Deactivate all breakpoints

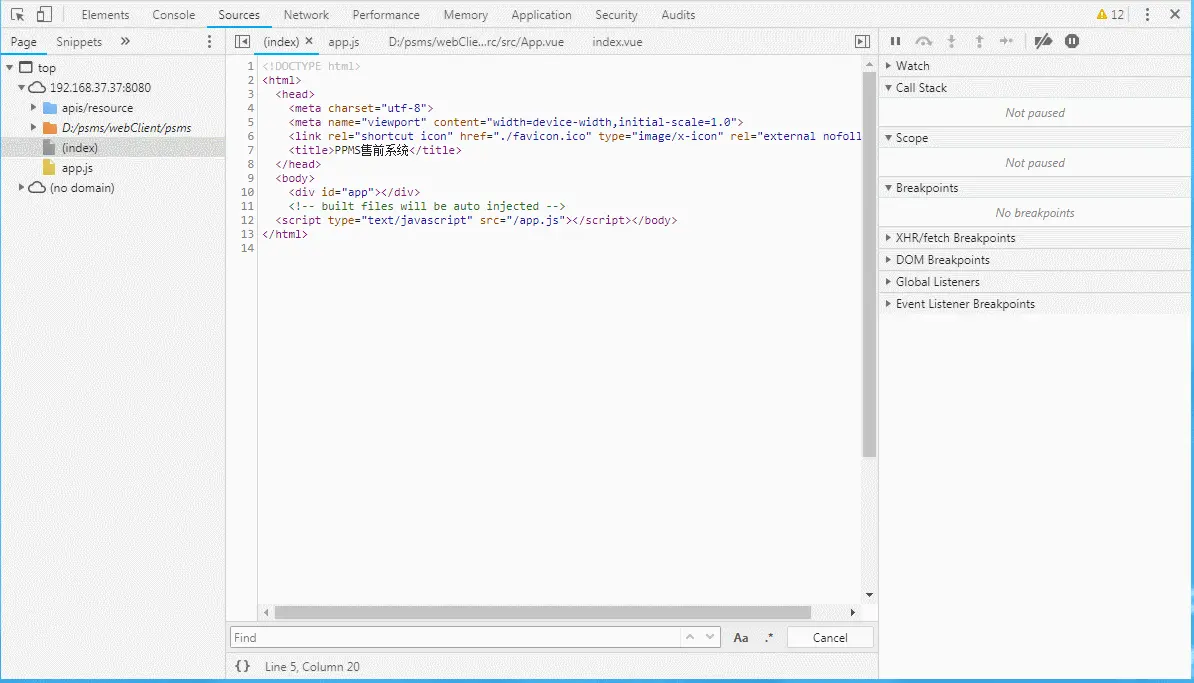tap(1043, 41)
